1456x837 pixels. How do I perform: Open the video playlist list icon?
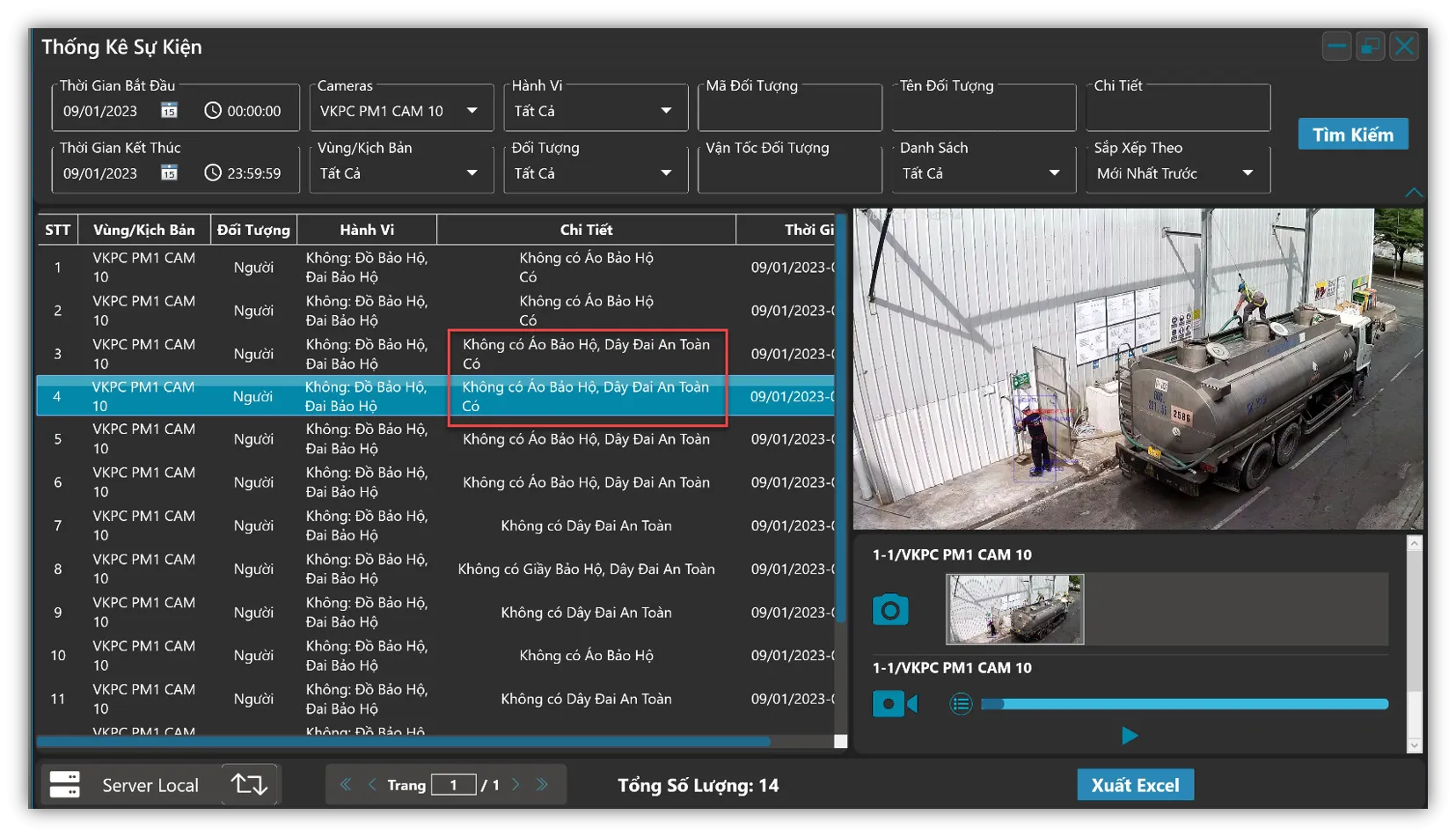pyautogui.click(x=961, y=704)
